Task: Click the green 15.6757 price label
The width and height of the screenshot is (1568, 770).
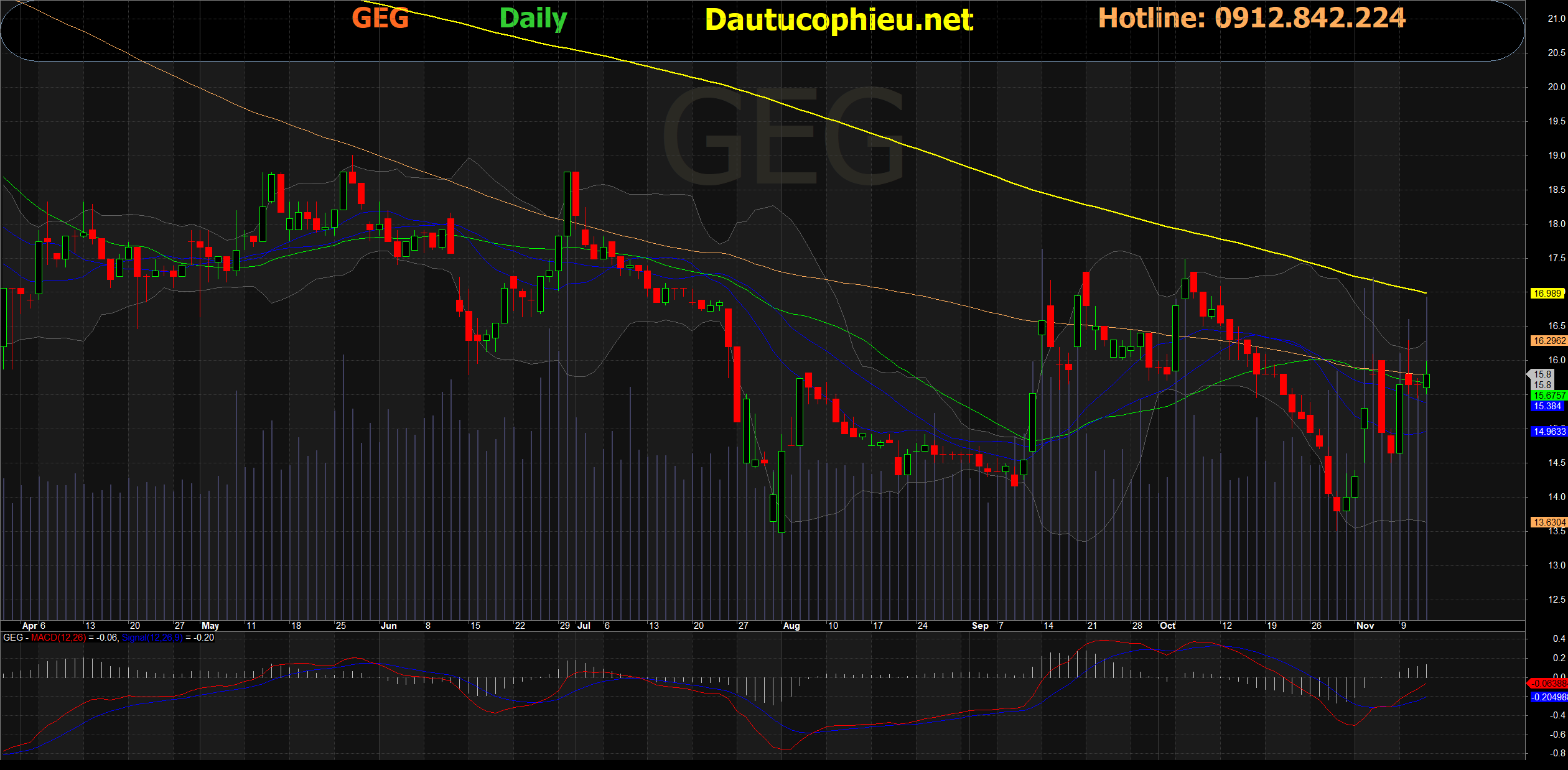Action: click(1549, 396)
